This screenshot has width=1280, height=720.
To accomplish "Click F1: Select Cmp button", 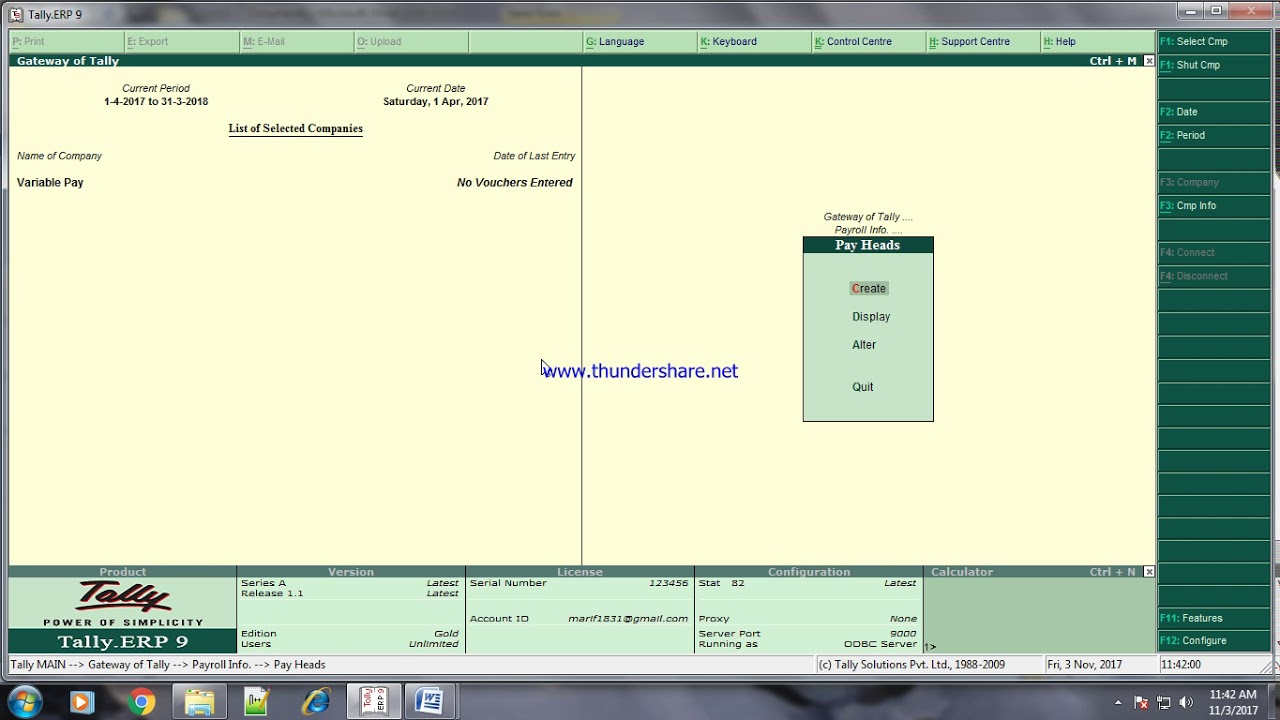I will point(1213,42).
